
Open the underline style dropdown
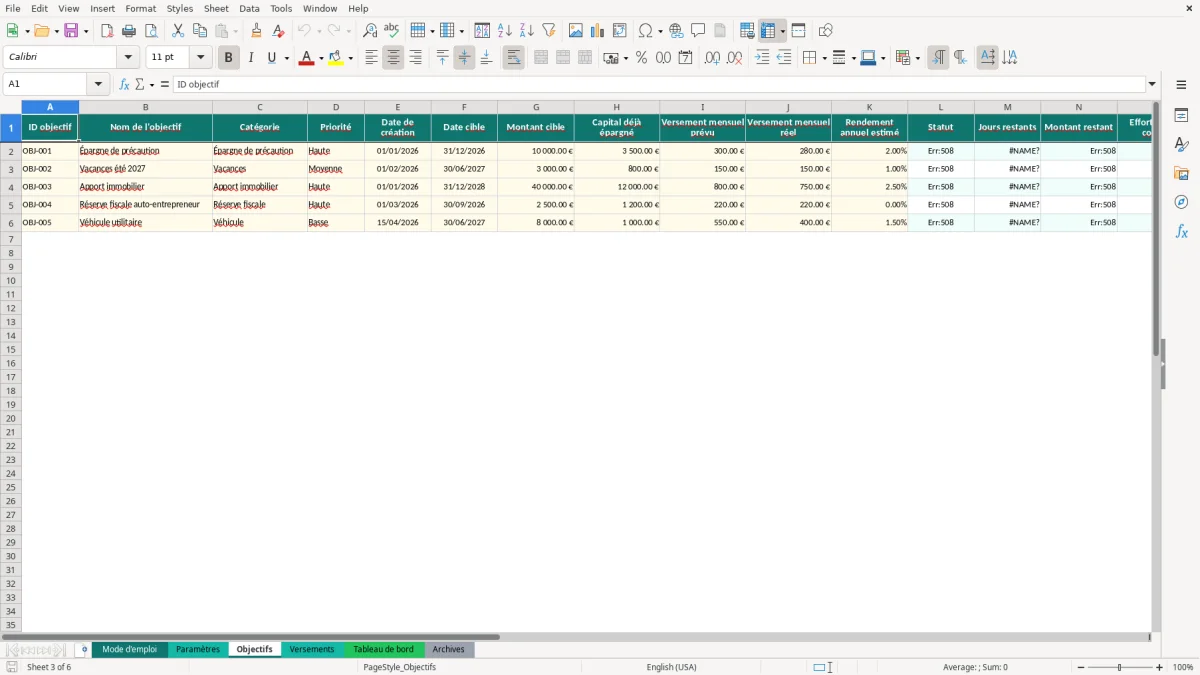click(287, 58)
